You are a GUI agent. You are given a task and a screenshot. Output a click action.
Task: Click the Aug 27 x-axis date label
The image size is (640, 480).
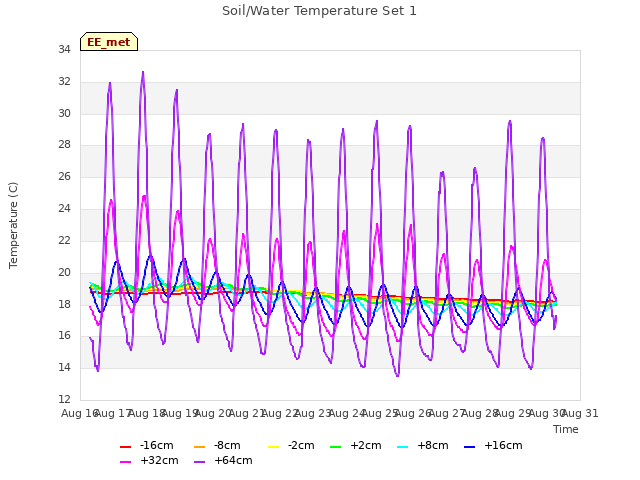(x=447, y=413)
